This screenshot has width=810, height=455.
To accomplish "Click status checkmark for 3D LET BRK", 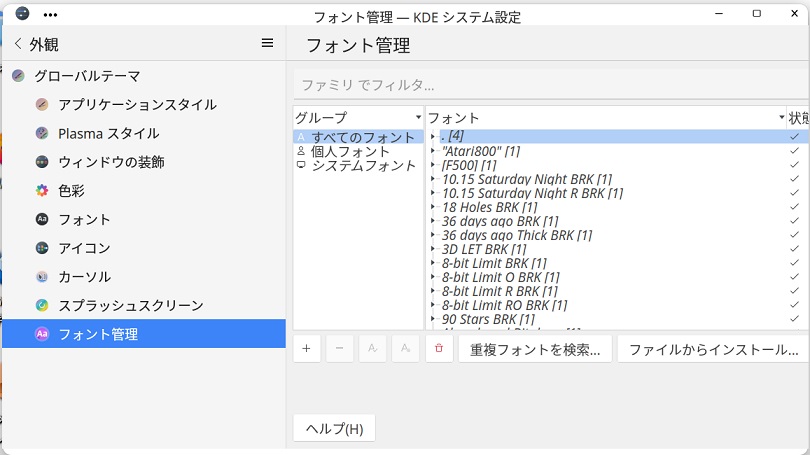I will pos(795,249).
